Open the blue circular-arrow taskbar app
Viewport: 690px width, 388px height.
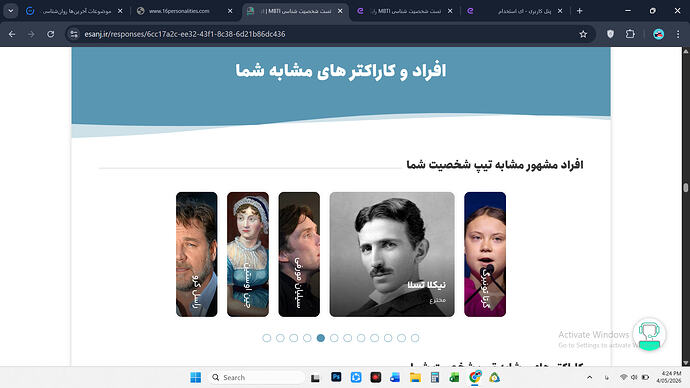click(356, 377)
